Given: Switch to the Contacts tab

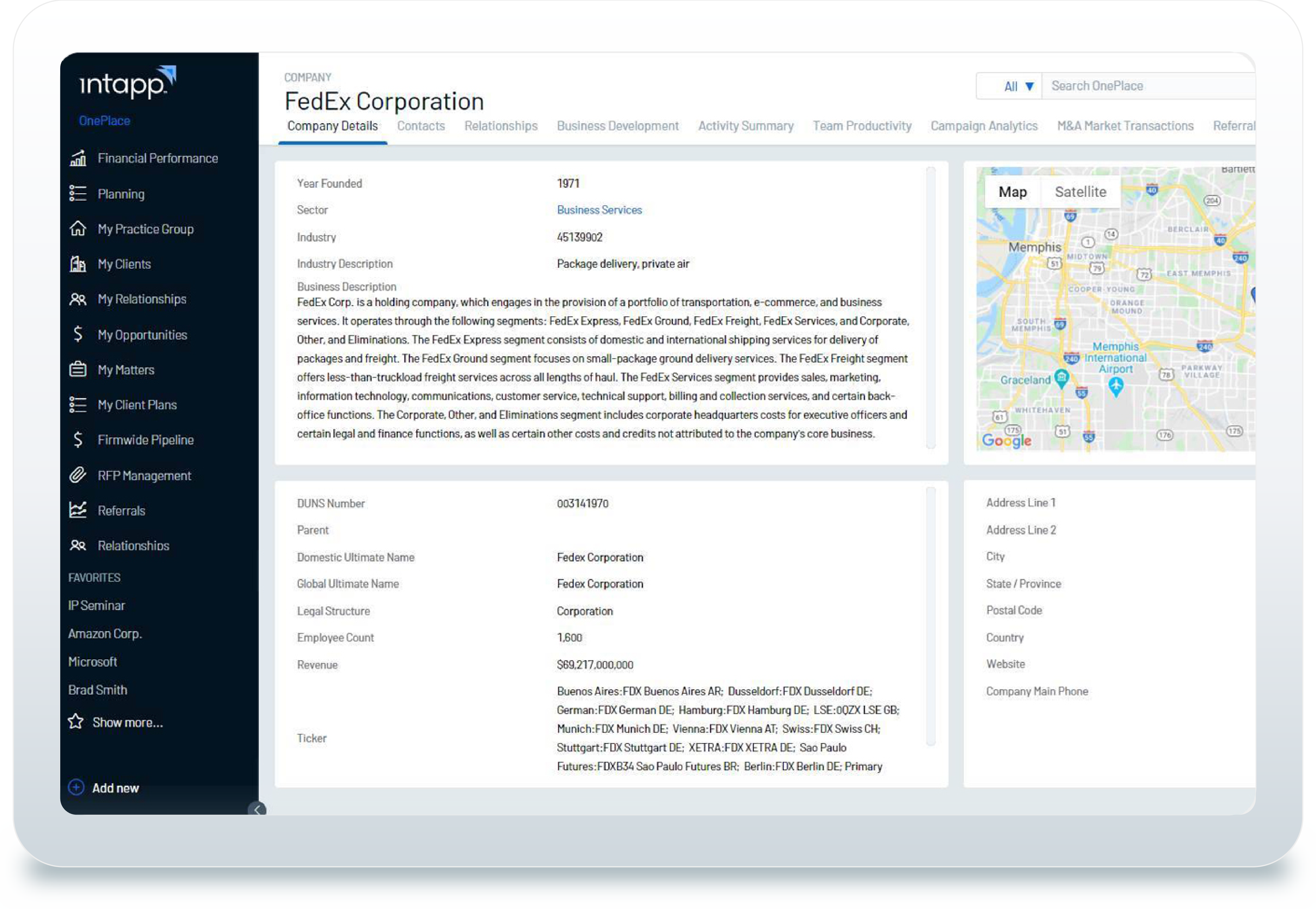Looking at the screenshot, I should point(421,126).
